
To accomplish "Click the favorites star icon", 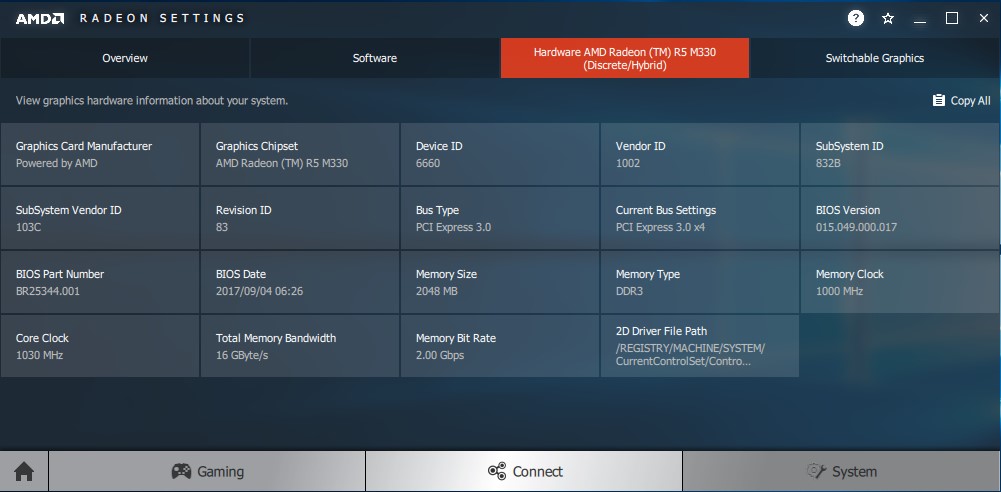I will 887,19.
